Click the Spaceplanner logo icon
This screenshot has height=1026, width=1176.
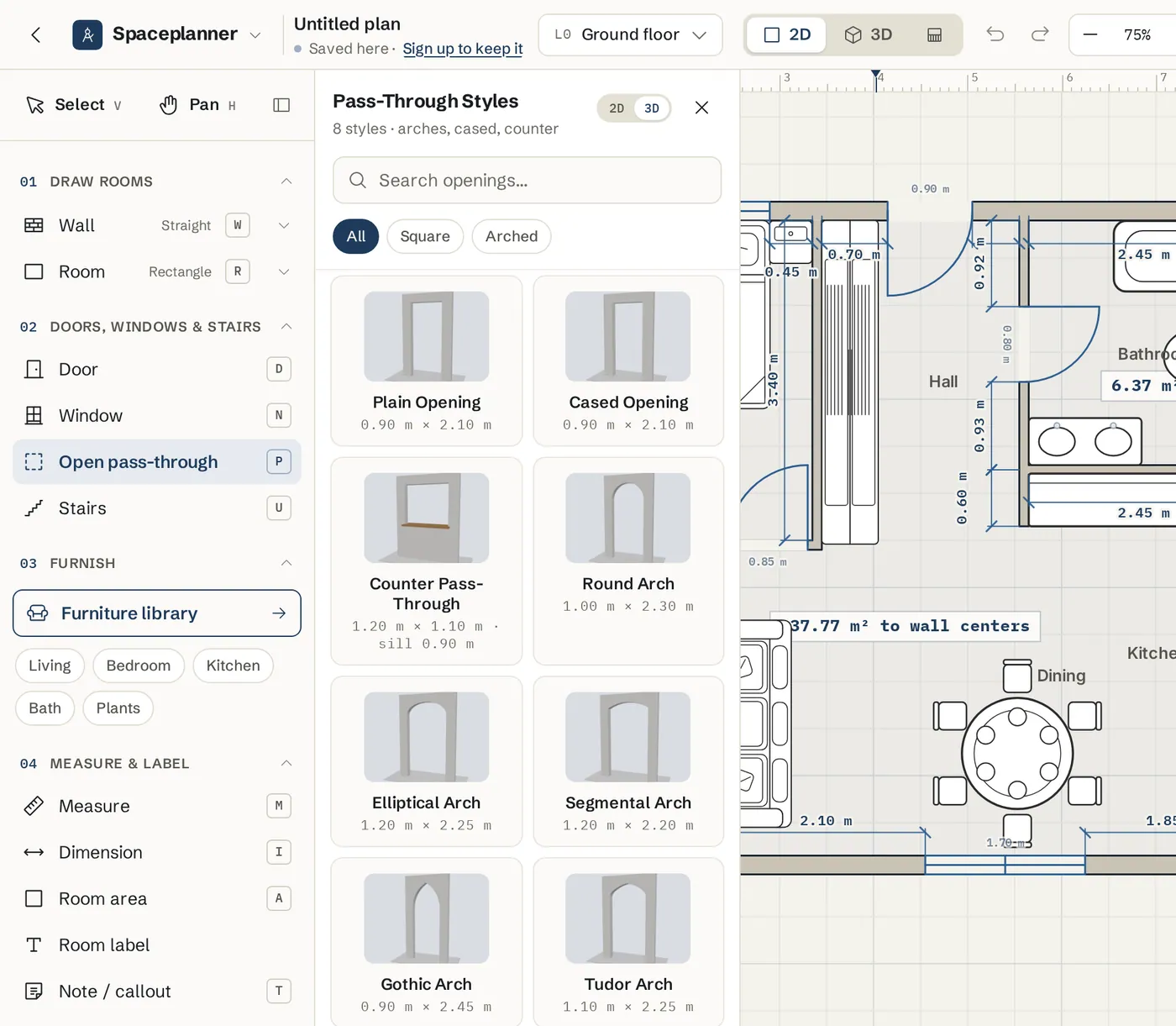pos(87,34)
